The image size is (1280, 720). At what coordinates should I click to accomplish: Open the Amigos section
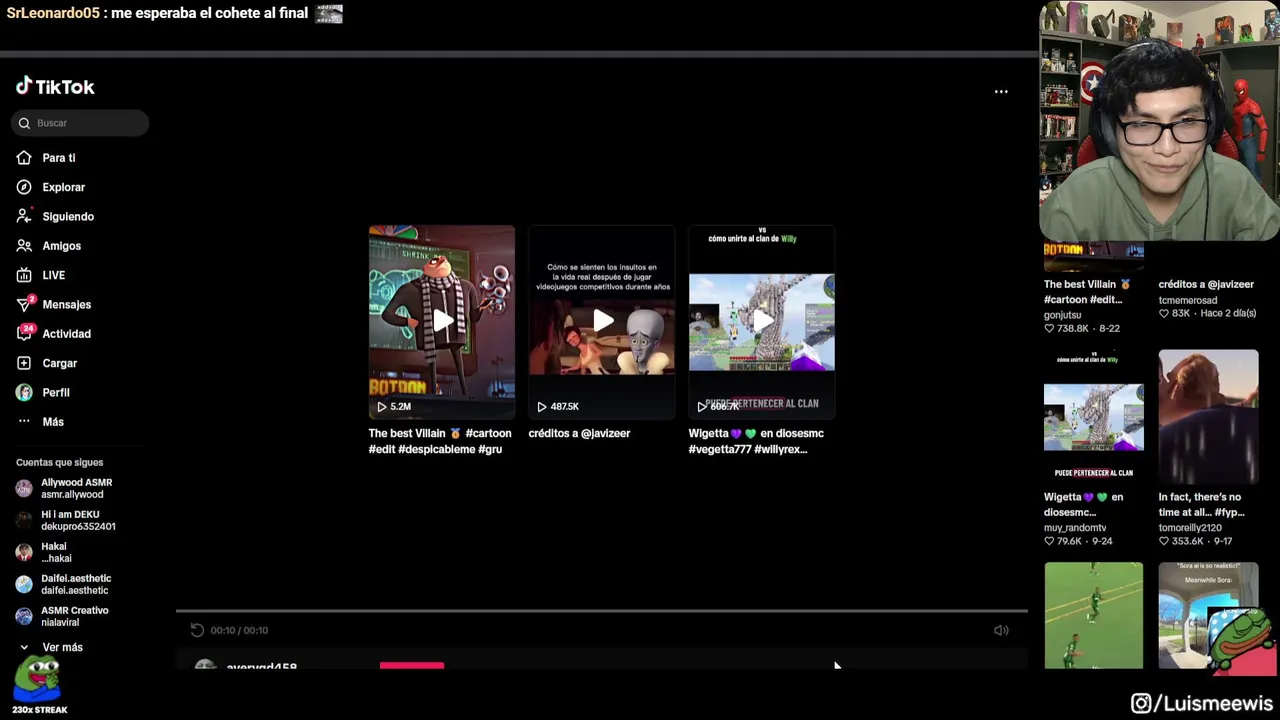[x=62, y=246]
